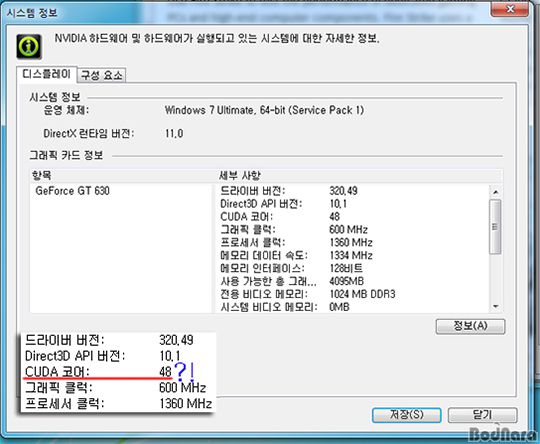Select the 메모리 인터페이스 row
The image size is (540, 444).
click(354, 268)
